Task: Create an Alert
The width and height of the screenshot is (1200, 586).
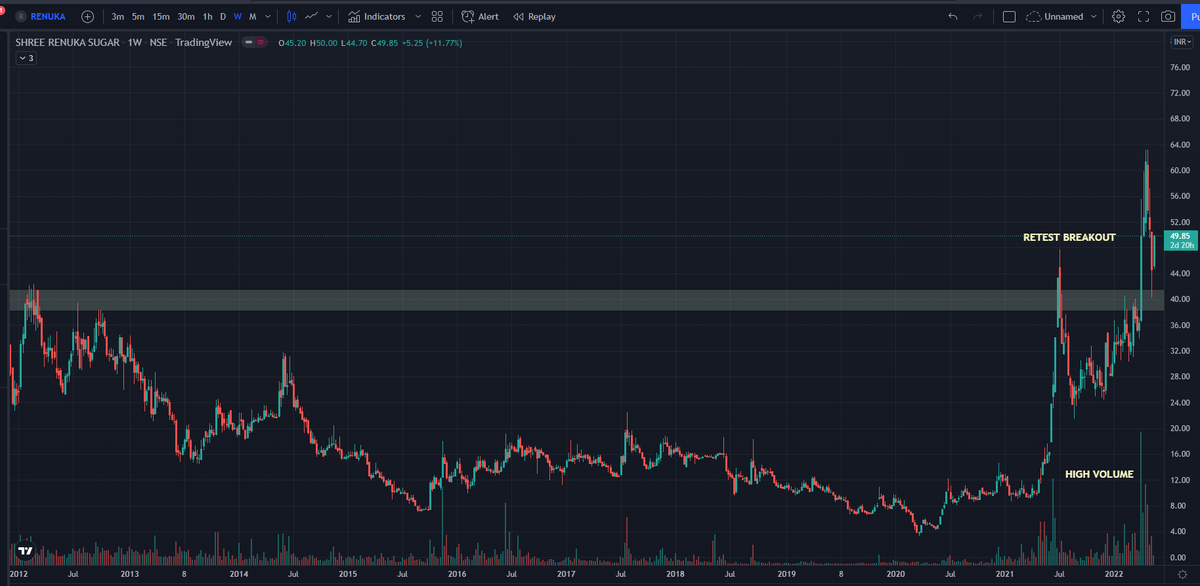Action: 480,17
